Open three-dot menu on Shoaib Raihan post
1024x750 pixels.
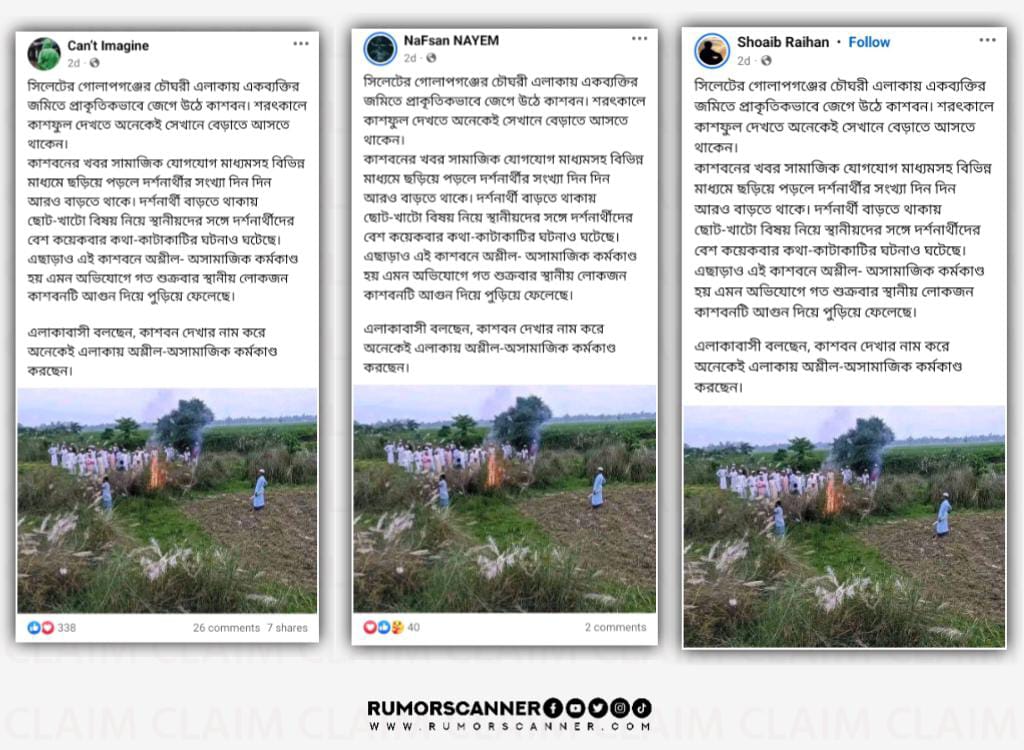click(987, 41)
